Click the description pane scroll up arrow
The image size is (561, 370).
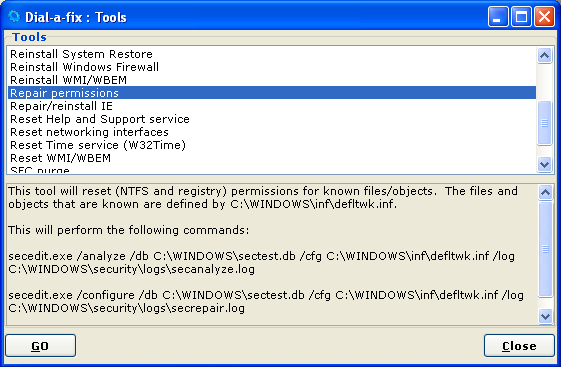pyautogui.click(x=545, y=193)
